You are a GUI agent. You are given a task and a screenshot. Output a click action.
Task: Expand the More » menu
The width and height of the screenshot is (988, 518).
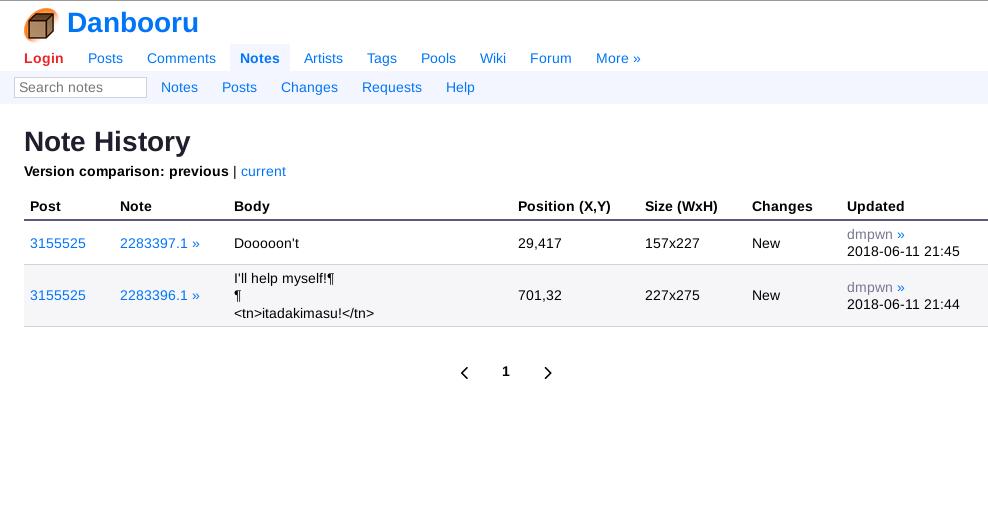point(618,59)
